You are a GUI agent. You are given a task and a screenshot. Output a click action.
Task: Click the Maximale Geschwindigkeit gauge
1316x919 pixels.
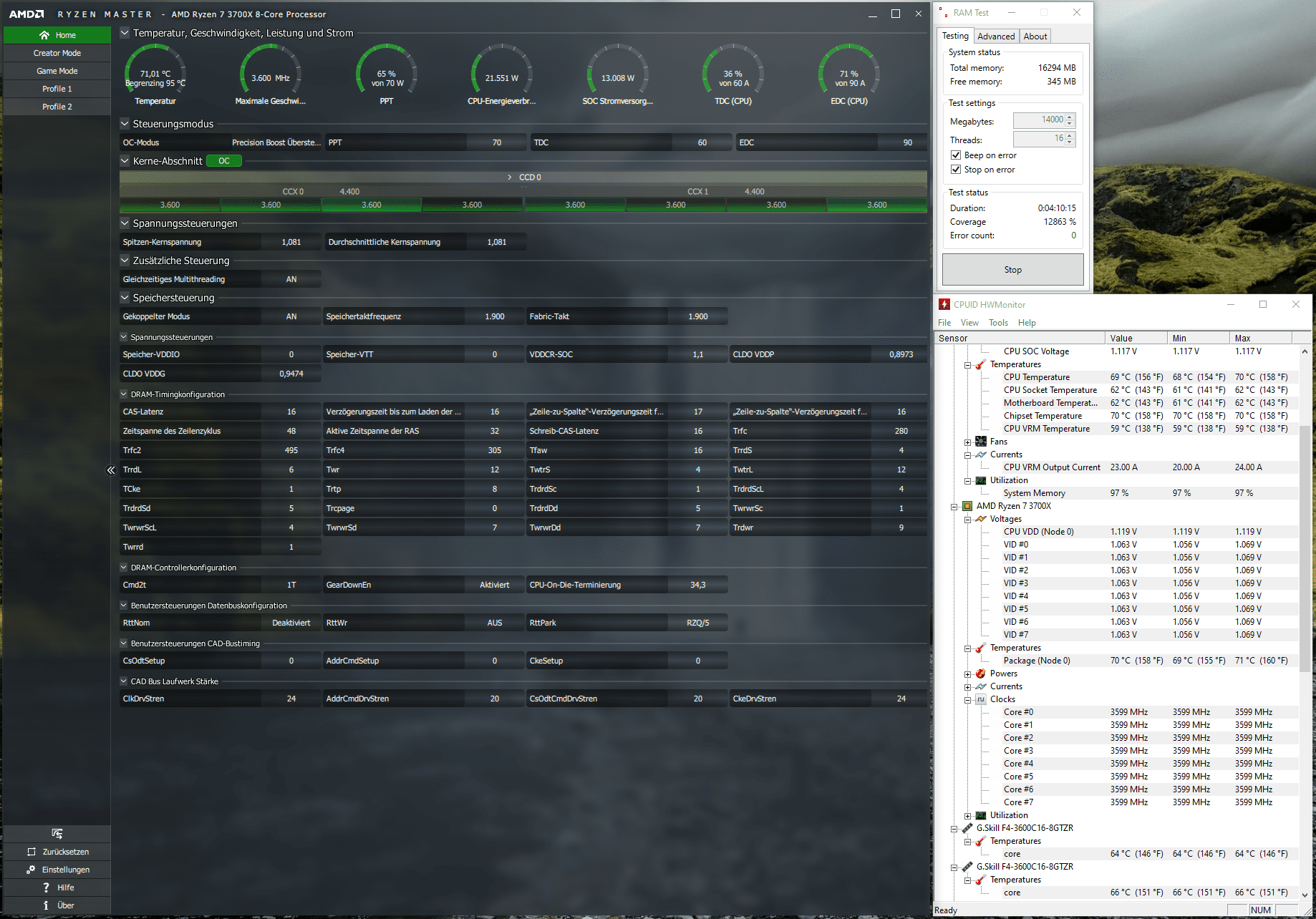[x=271, y=74]
